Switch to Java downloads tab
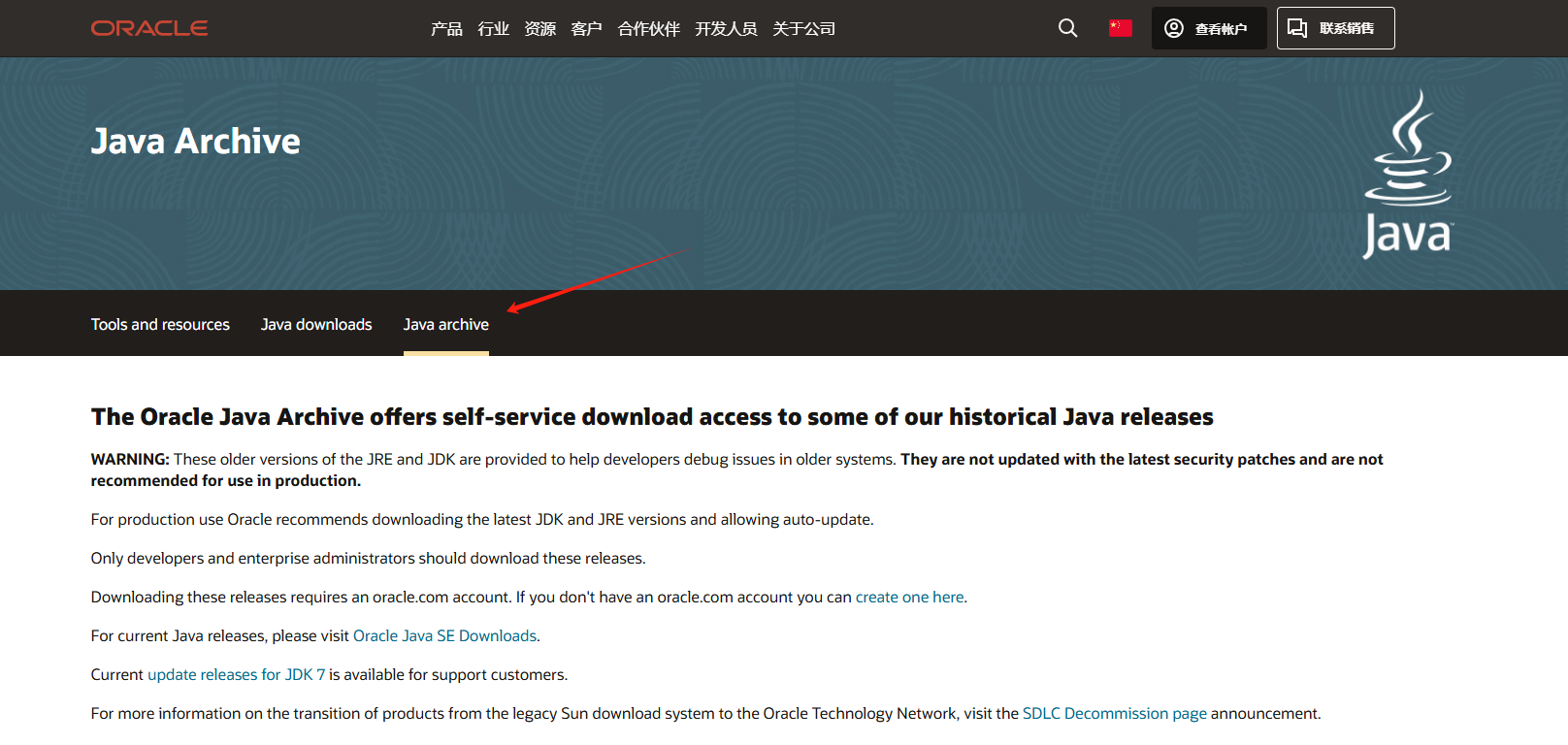This screenshot has height=745, width=1568. coord(316,324)
